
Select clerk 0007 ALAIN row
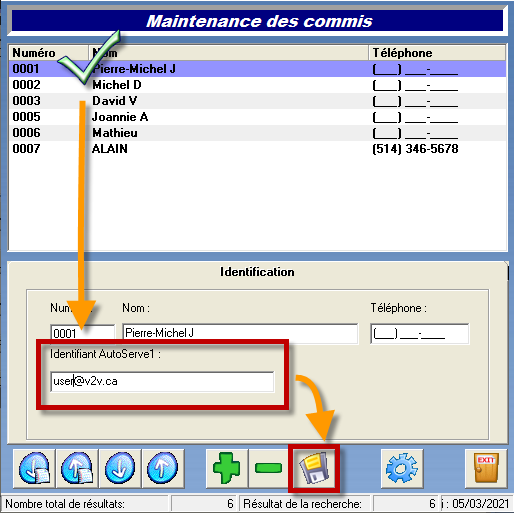[257, 149]
